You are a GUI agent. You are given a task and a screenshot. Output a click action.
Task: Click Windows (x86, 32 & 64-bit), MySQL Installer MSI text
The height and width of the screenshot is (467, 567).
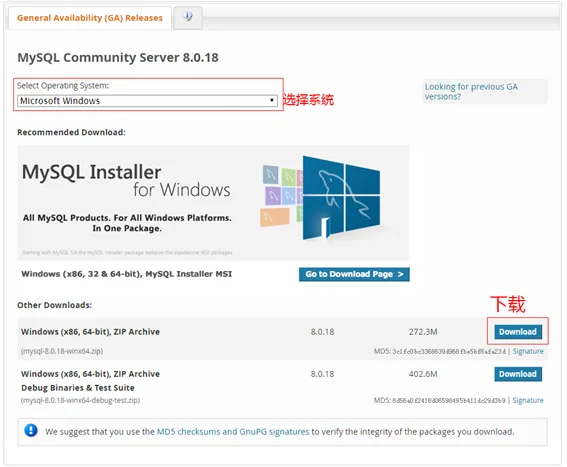[127, 274]
